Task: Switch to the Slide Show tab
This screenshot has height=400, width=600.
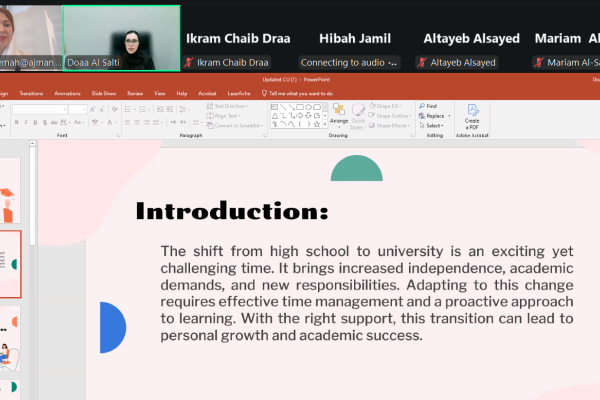Action: pos(103,93)
